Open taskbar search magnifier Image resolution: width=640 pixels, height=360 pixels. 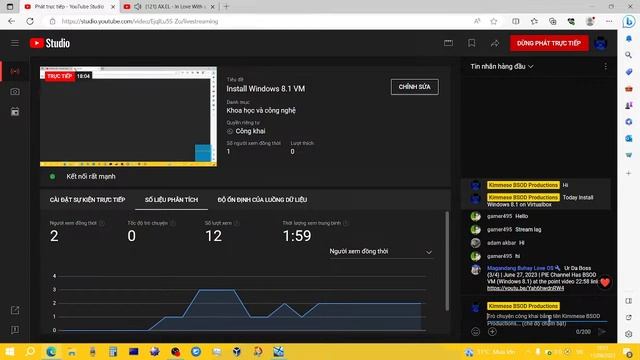point(30,351)
